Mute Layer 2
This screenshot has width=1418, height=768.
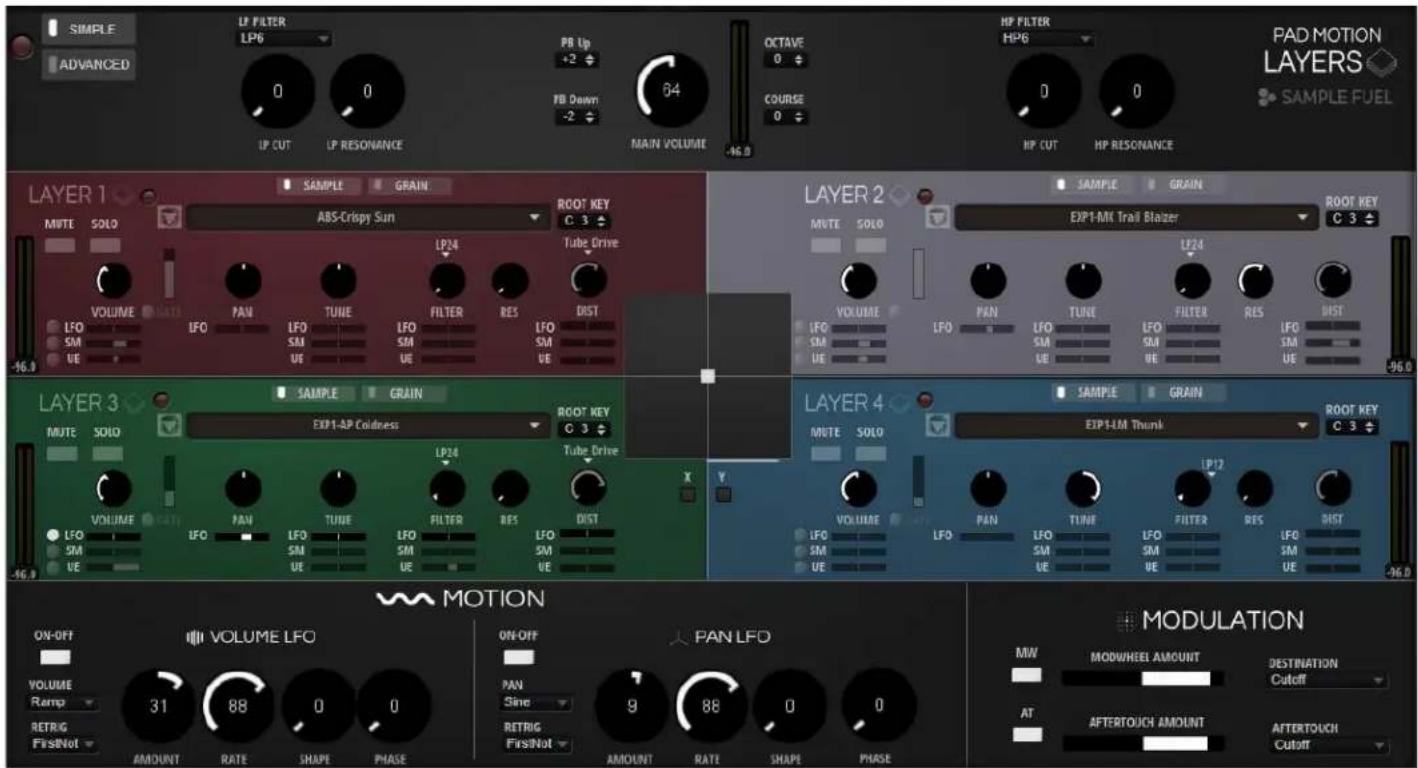pyautogui.click(x=826, y=245)
